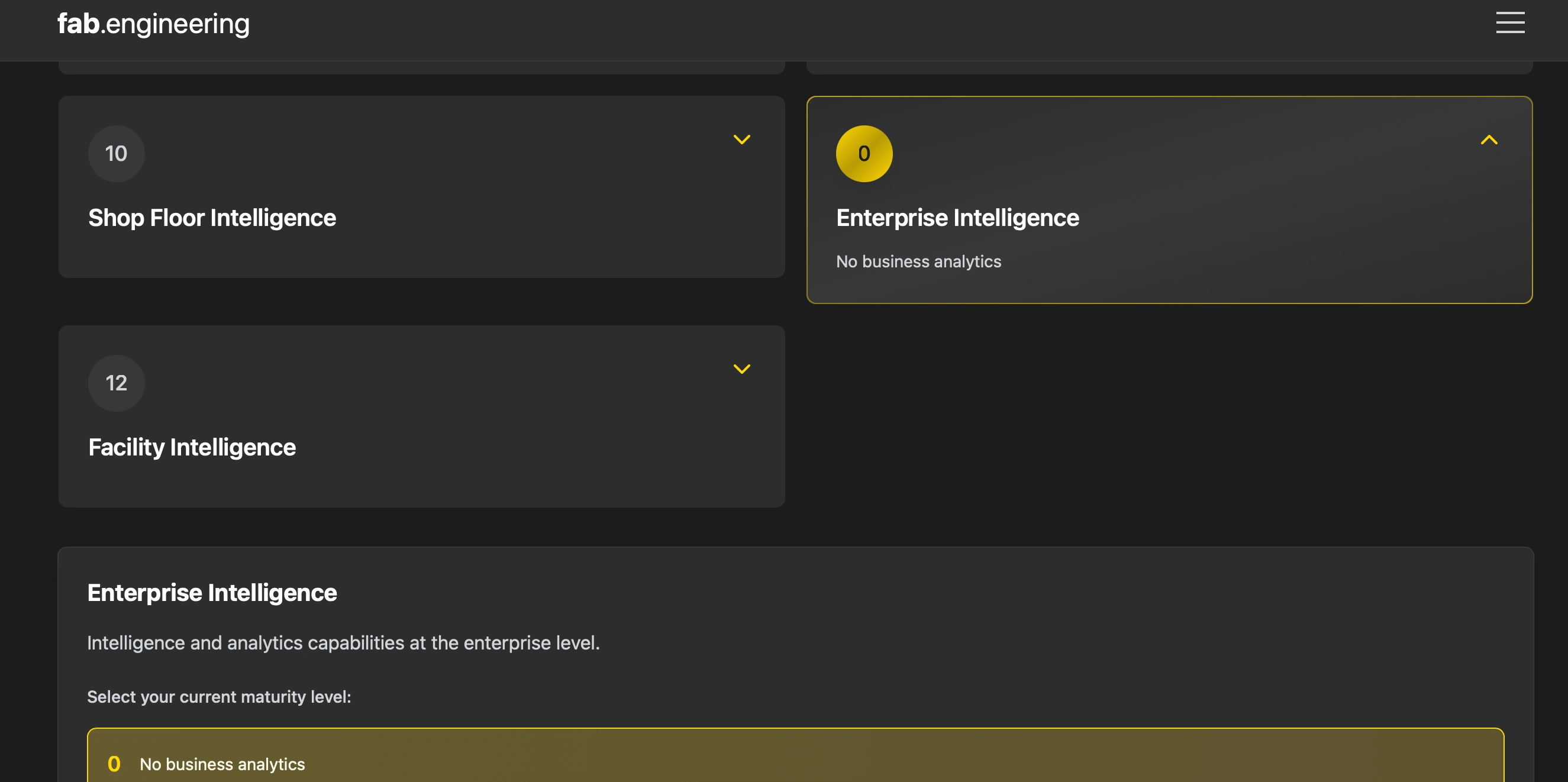Click the fab.engineering logo
Viewport: 1568px width, 782px height.
coord(153,24)
